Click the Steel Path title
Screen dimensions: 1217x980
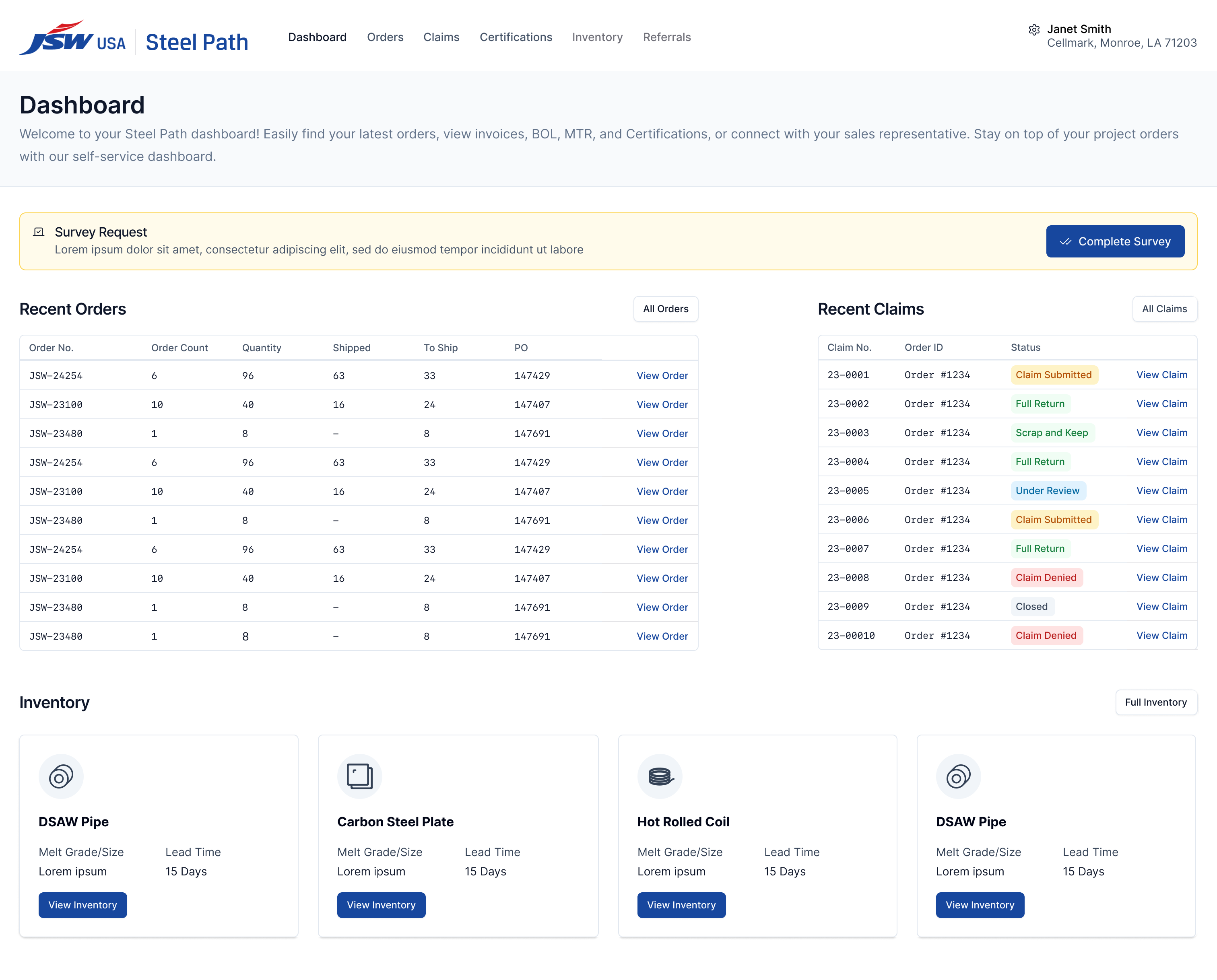pos(196,42)
